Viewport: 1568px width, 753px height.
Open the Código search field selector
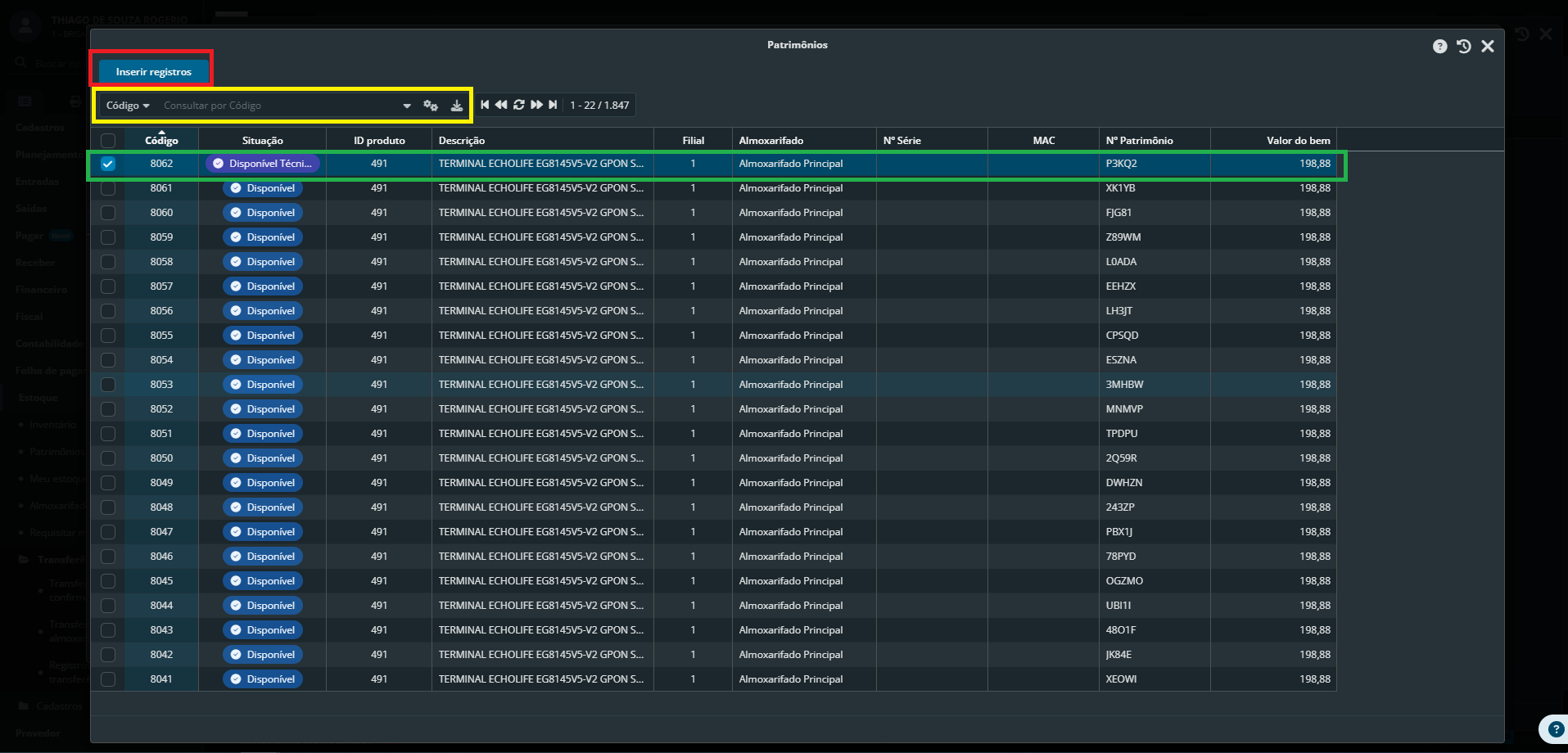[128, 106]
